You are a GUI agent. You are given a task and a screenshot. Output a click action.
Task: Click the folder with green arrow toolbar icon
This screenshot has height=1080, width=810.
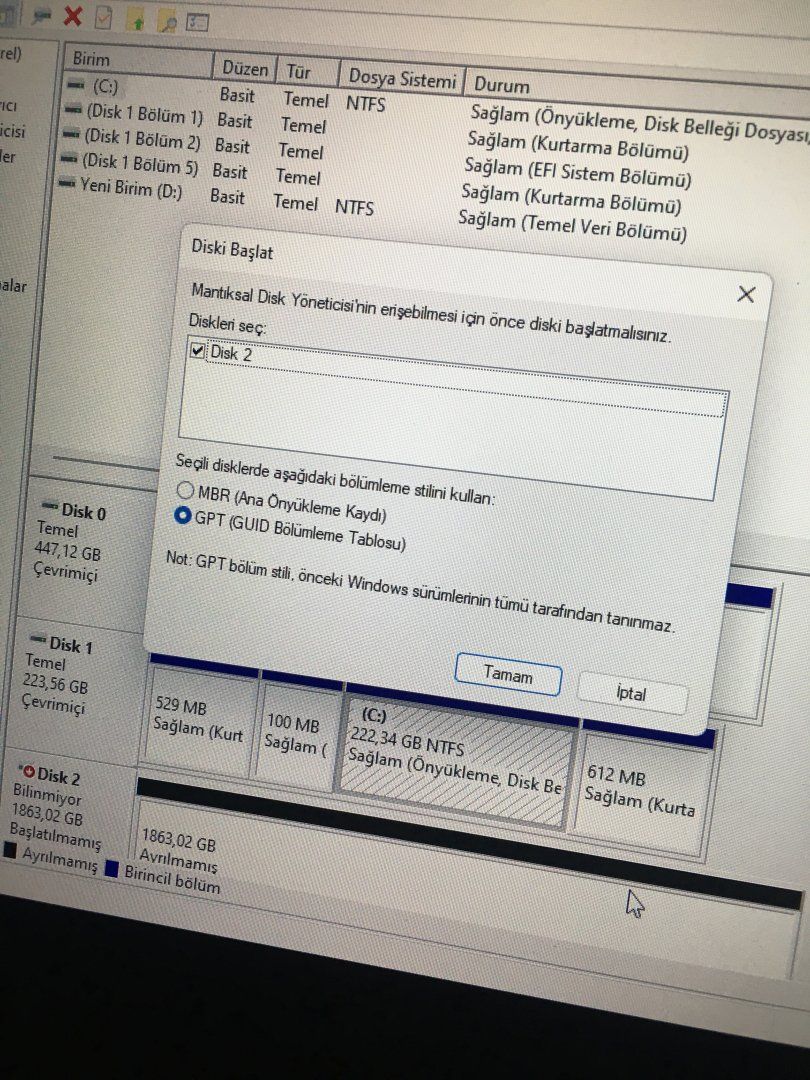tap(136, 21)
